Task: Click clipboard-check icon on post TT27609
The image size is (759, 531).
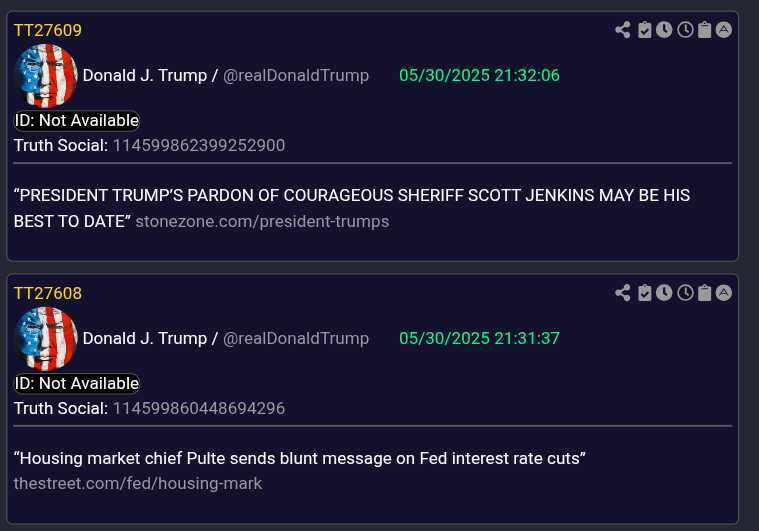Action: (644, 30)
